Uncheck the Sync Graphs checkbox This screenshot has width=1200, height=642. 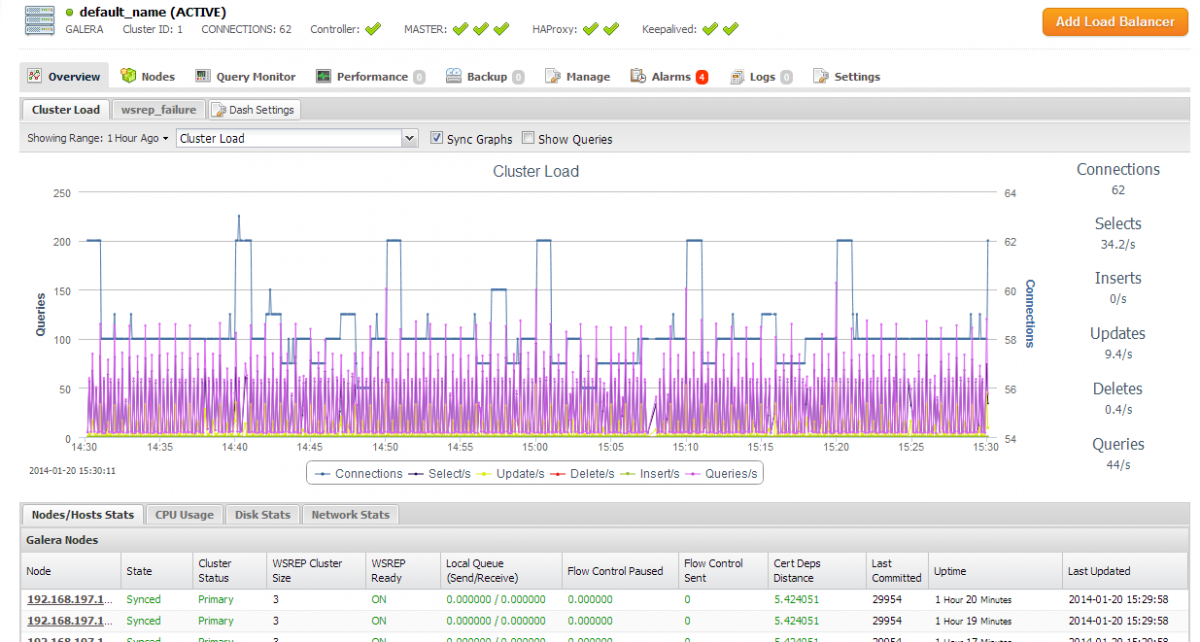436,139
